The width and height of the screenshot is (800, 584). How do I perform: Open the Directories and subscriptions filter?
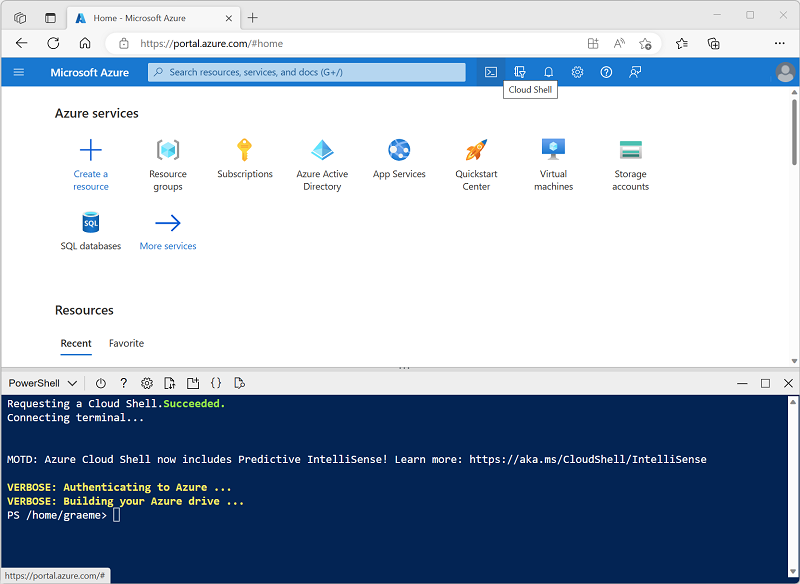coord(519,72)
